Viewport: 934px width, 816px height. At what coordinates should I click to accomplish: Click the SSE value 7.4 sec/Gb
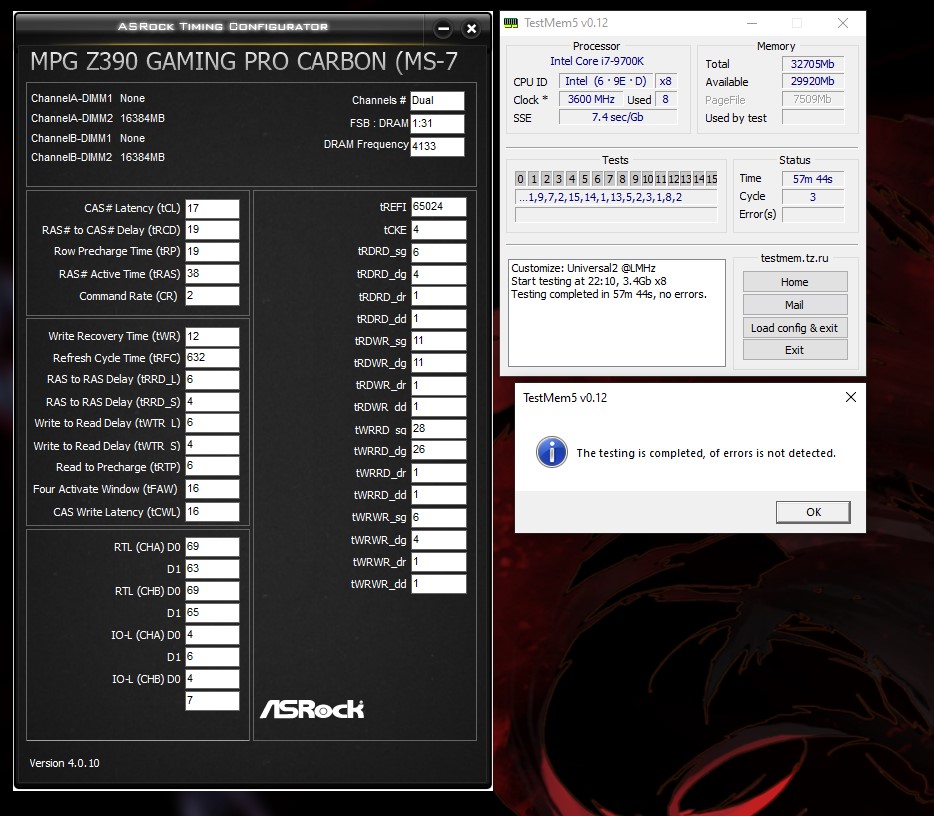(618, 117)
